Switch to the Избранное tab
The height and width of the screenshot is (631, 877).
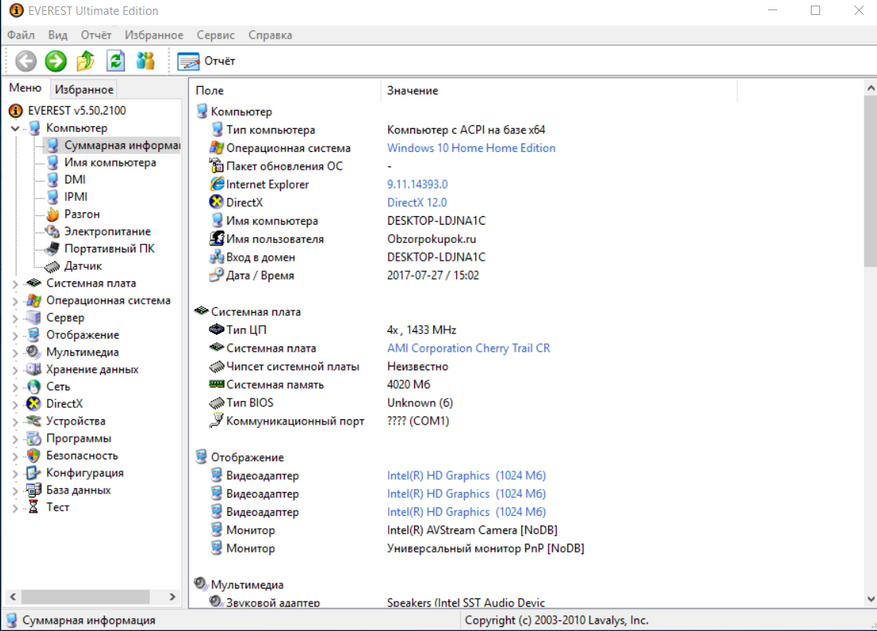coord(84,89)
